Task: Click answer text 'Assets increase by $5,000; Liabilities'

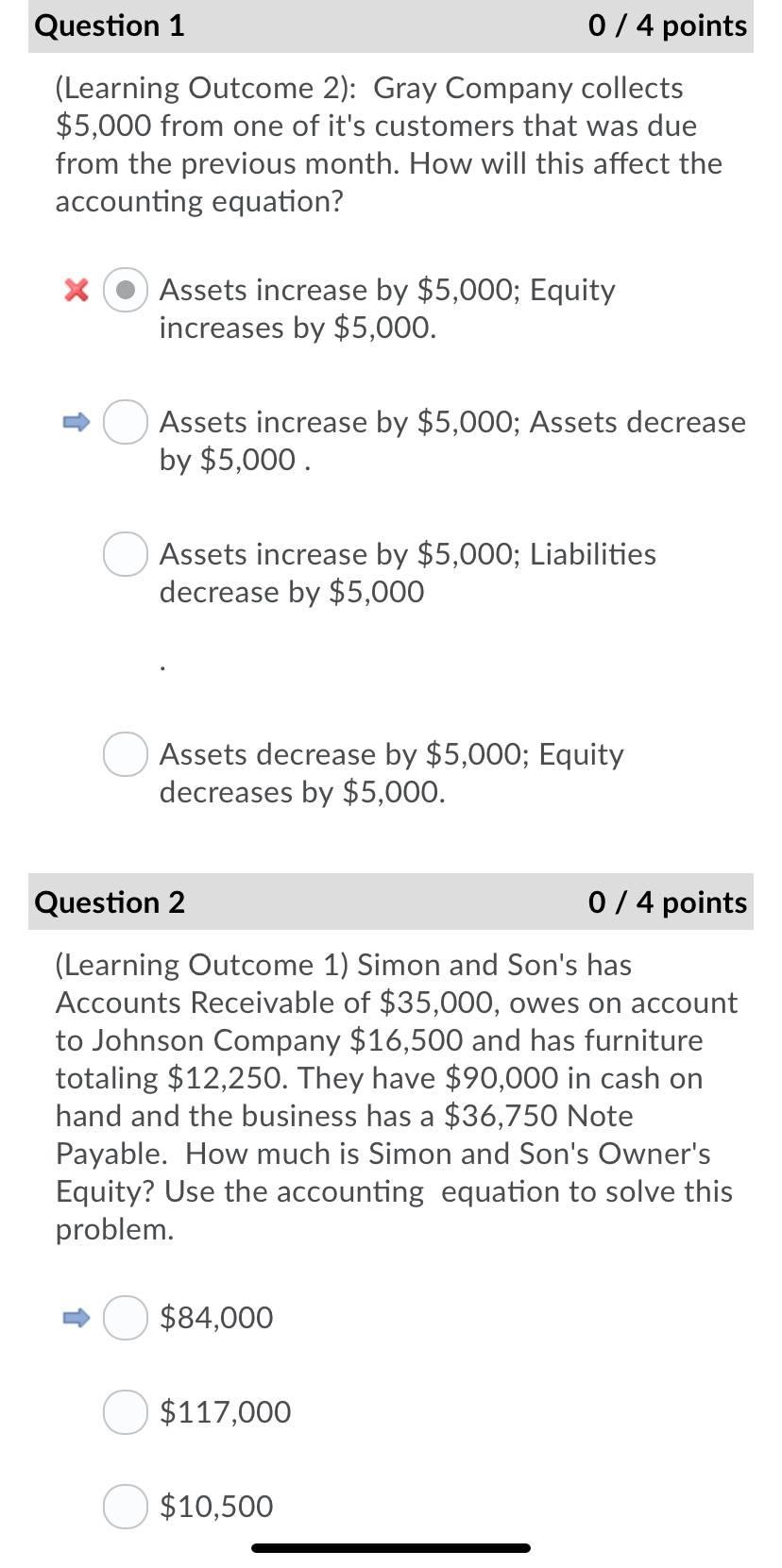Action: point(407,554)
